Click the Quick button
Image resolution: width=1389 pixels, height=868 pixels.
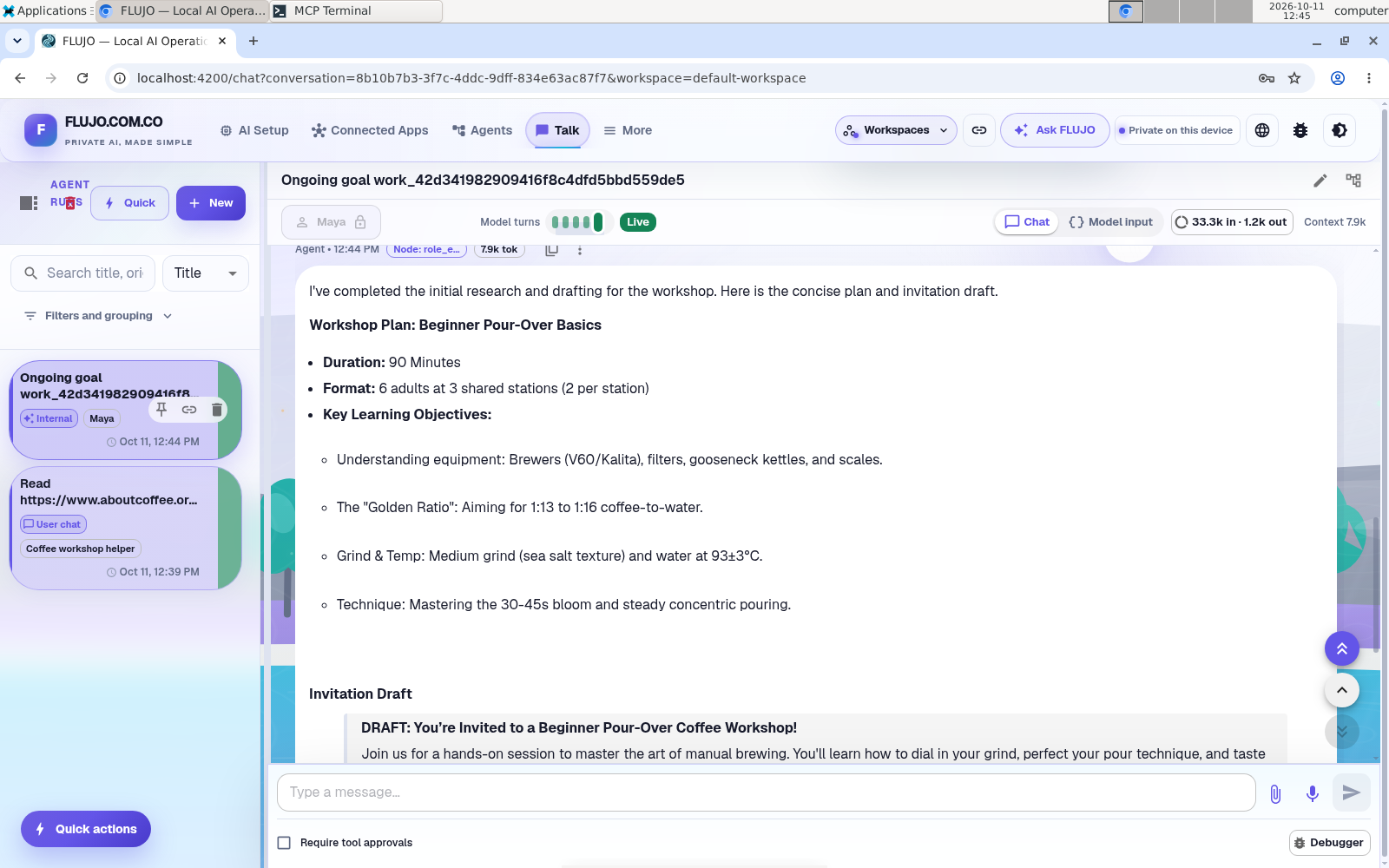130,203
